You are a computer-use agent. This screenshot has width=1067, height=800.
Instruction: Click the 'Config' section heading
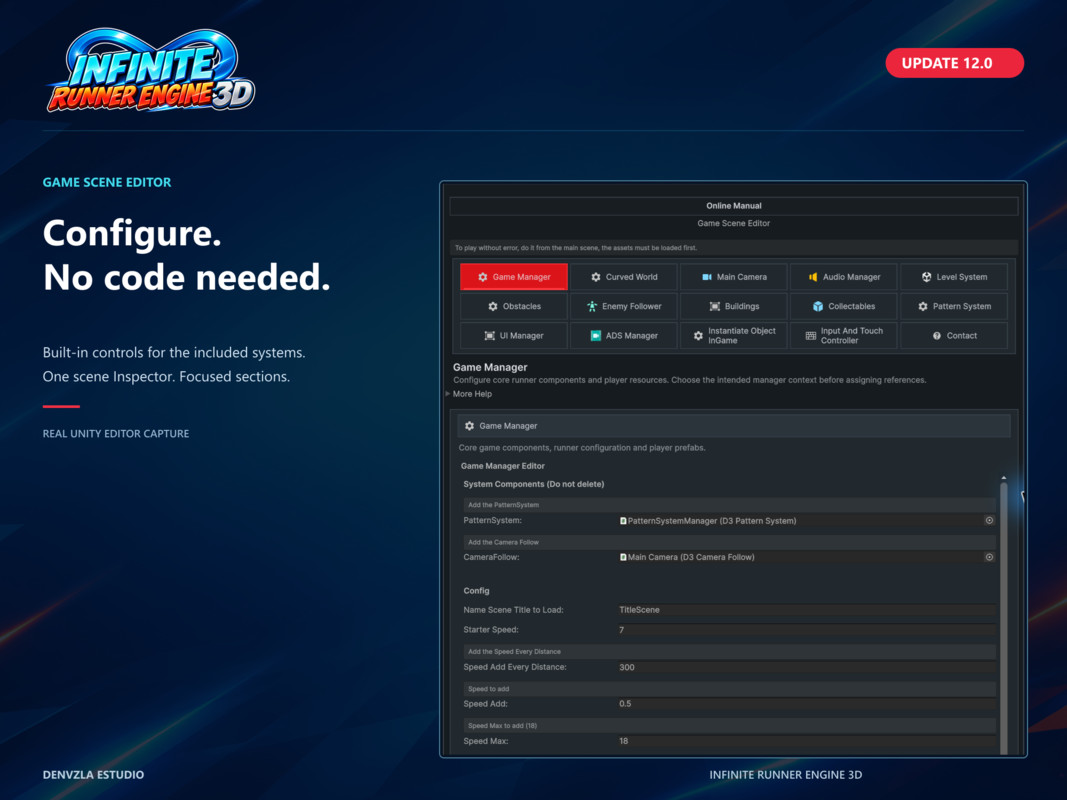click(x=476, y=590)
